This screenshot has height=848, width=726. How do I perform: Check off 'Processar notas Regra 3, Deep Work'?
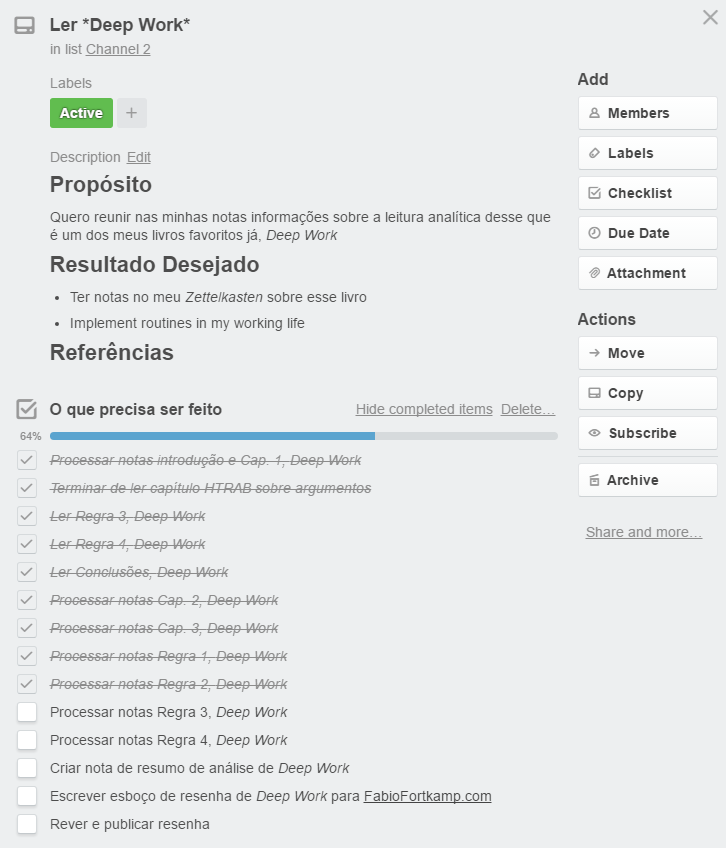pos(29,712)
